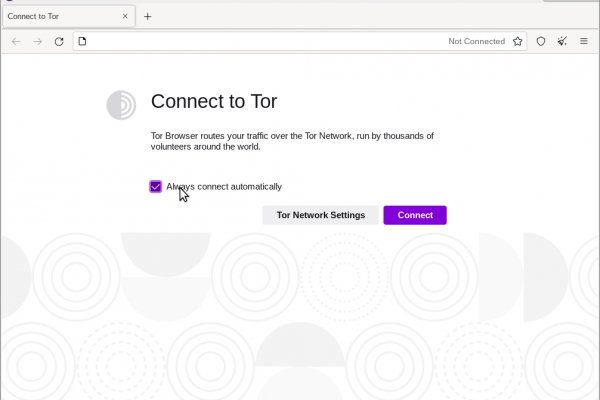The width and height of the screenshot is (600, 400).
Task: Reload the current page
Action: 59,41
